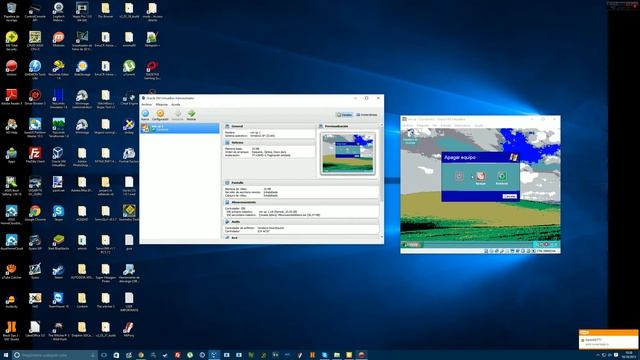Click Cancelar in the Apagar equipo dialog
Screen dimensions: 640x360
point(509,196)
